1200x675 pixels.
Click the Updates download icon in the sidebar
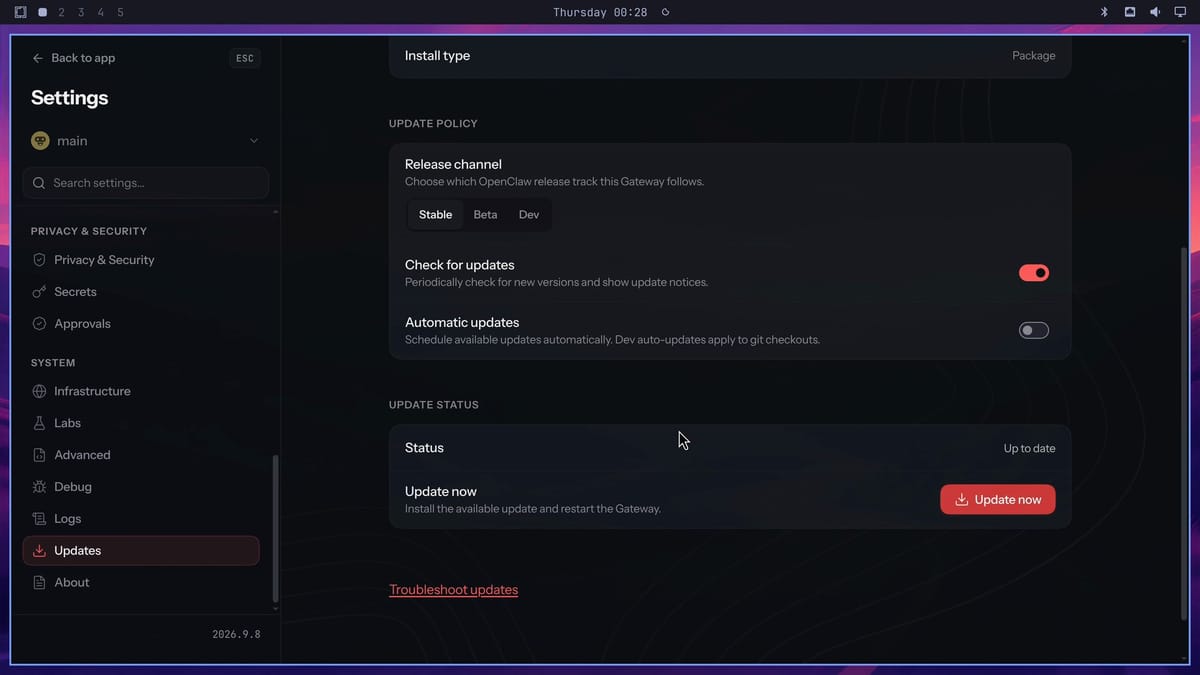(x=39, y=551)
